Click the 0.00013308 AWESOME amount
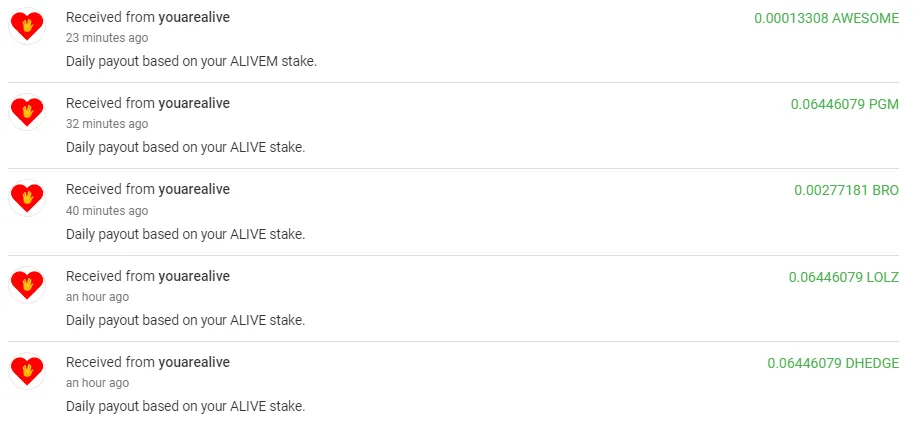916x425 pixels. pyautogui.click(x=826, y=18)
